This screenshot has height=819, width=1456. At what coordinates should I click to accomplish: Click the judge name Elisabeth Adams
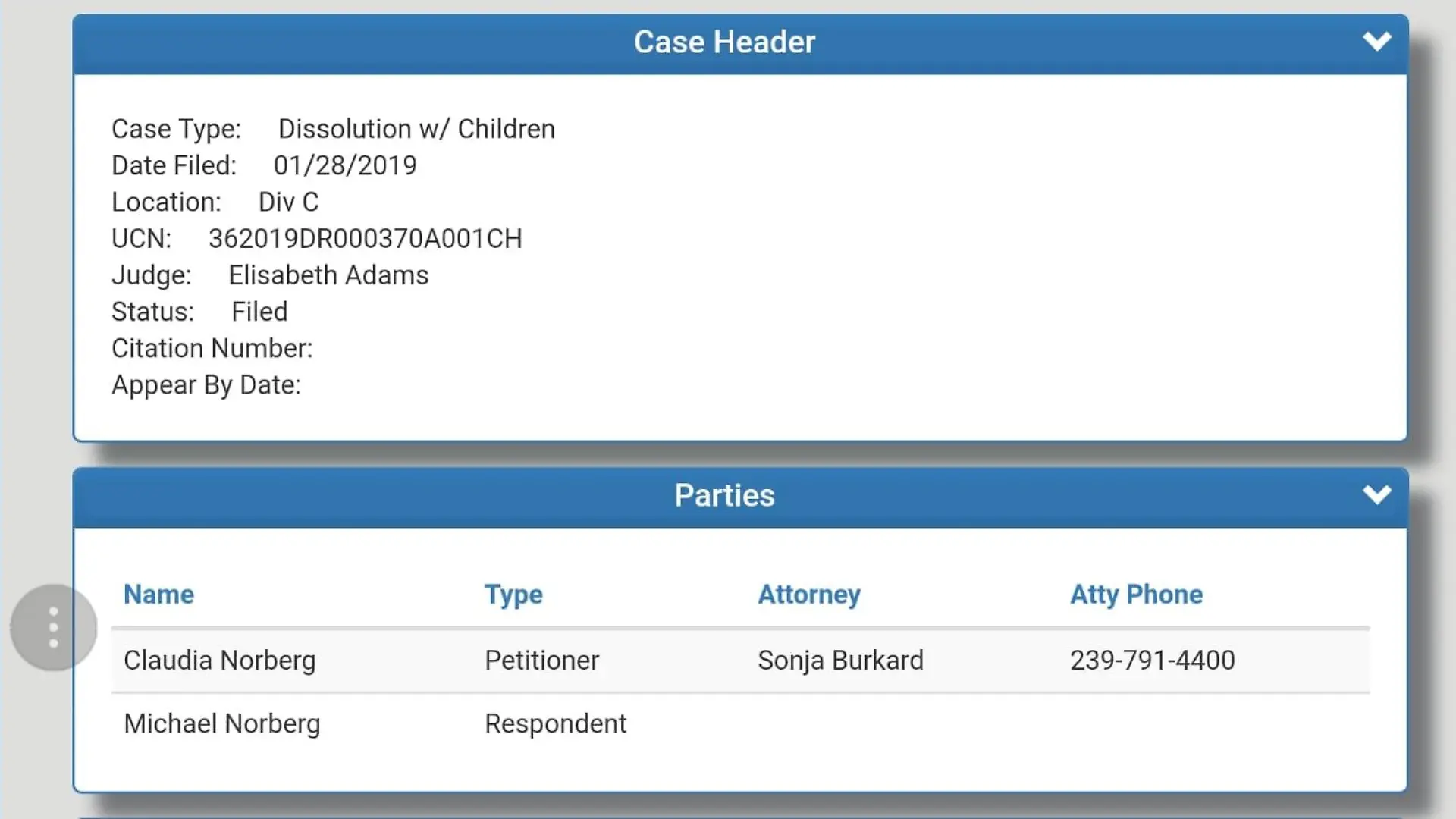328,275
